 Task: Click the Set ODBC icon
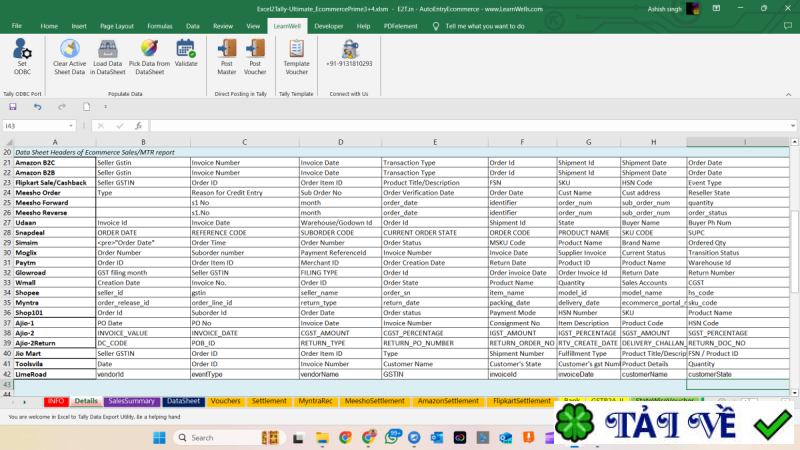[22, 50]
